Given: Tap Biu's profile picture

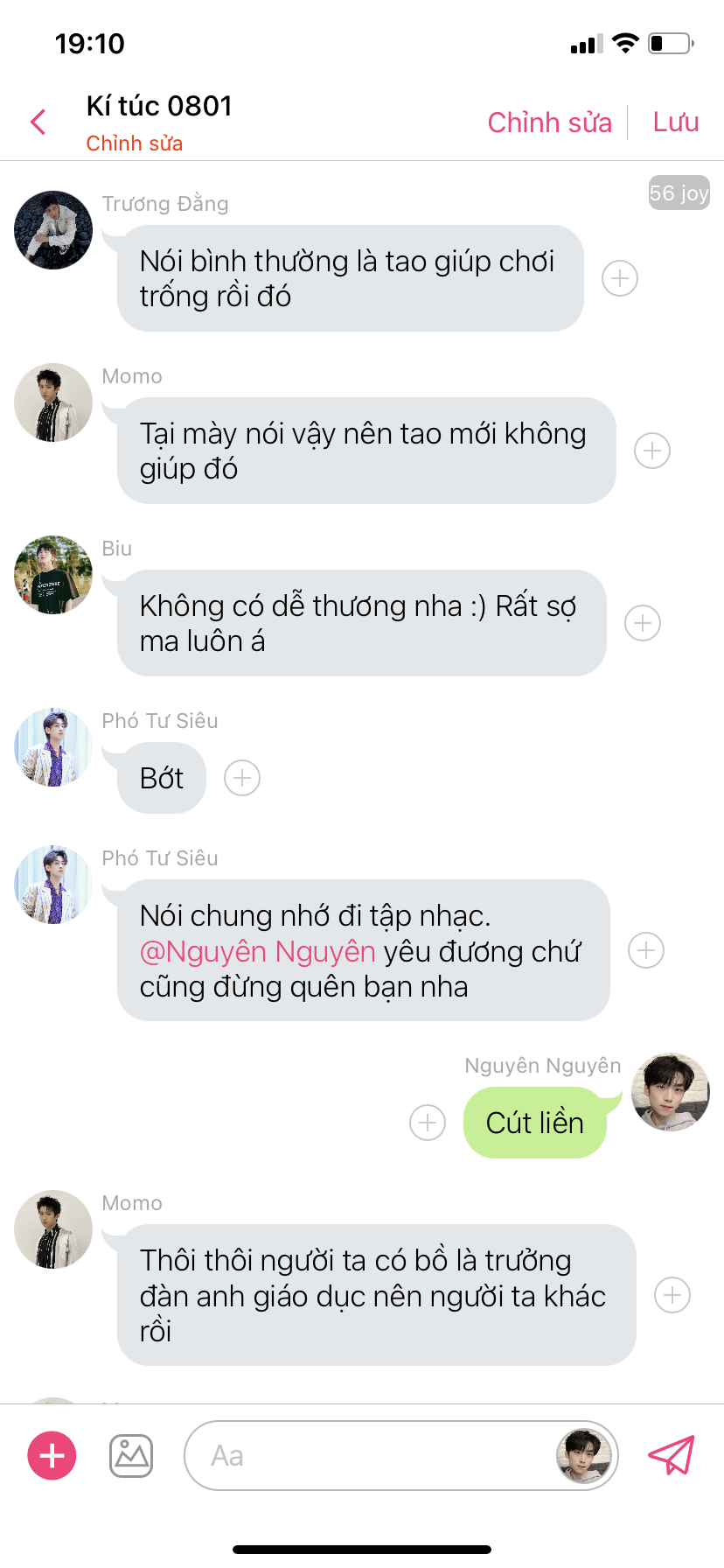Looking at the screenshot, I should (x=53, y=575).
